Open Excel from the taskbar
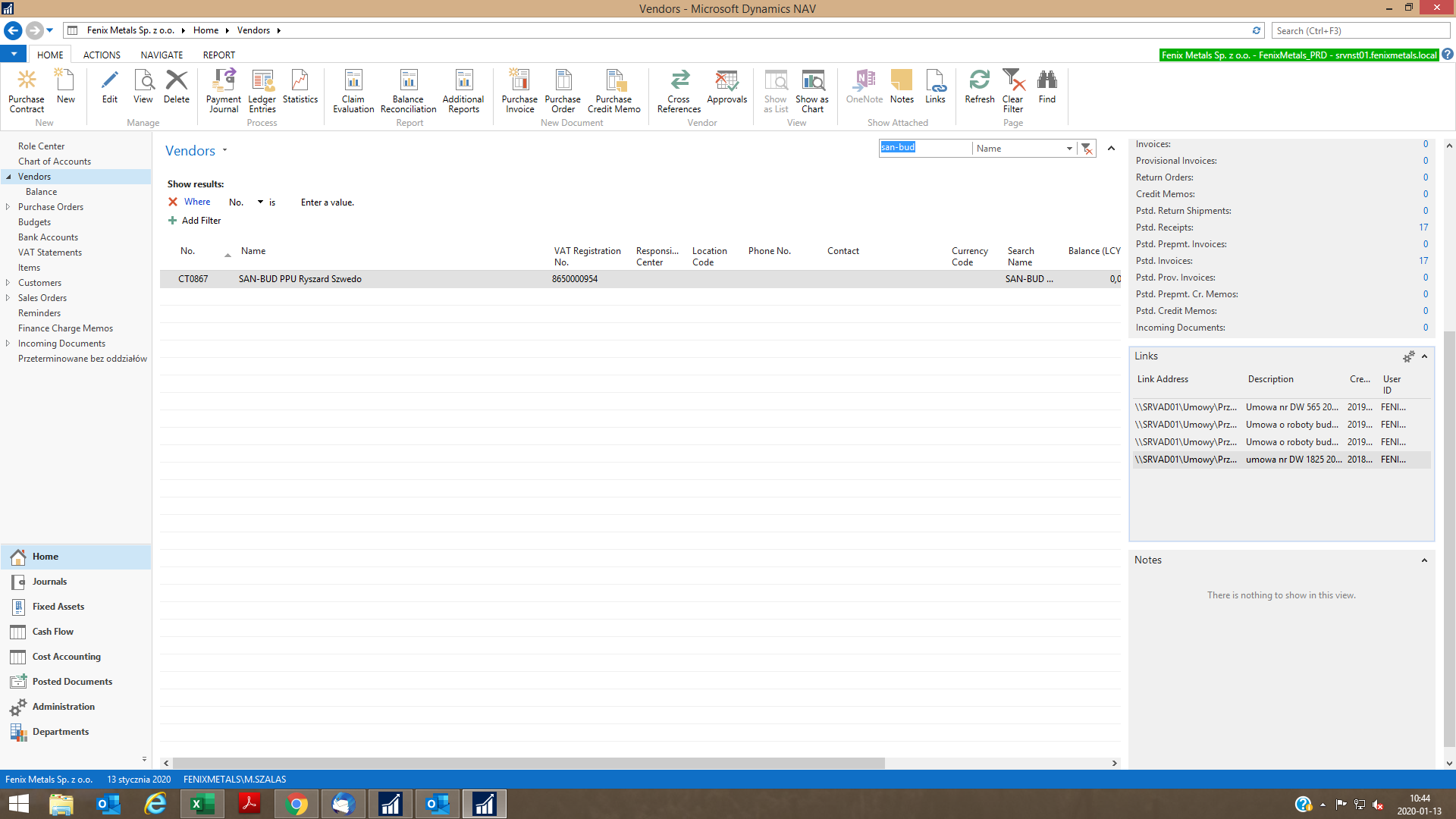 click(x=202, y=804)
